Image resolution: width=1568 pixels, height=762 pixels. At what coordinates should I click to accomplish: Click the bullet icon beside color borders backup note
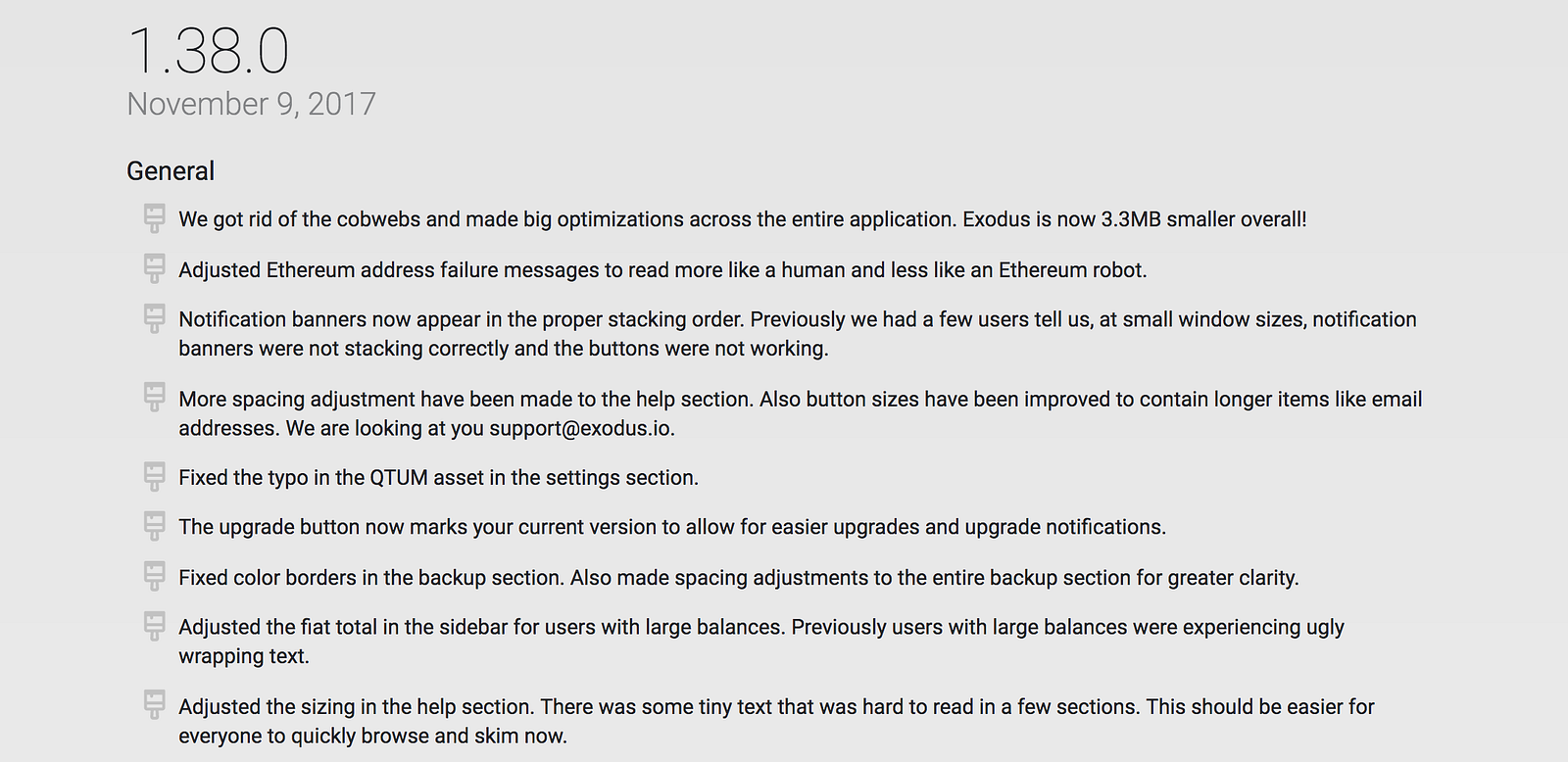pyautogui.click(x=154, y=577)
